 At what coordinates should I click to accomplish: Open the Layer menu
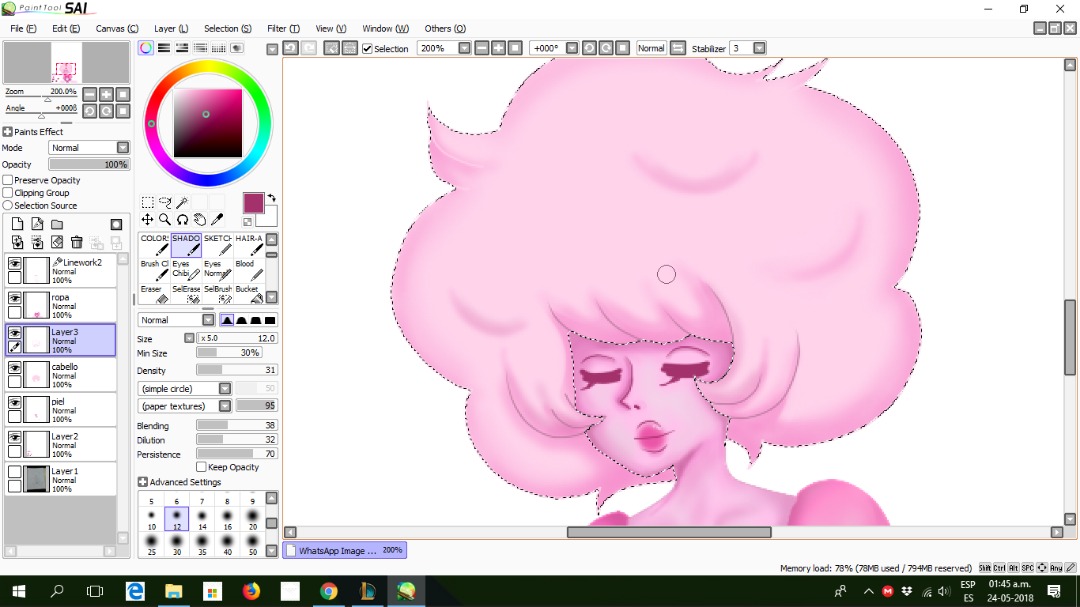click(x=171, y=28)
